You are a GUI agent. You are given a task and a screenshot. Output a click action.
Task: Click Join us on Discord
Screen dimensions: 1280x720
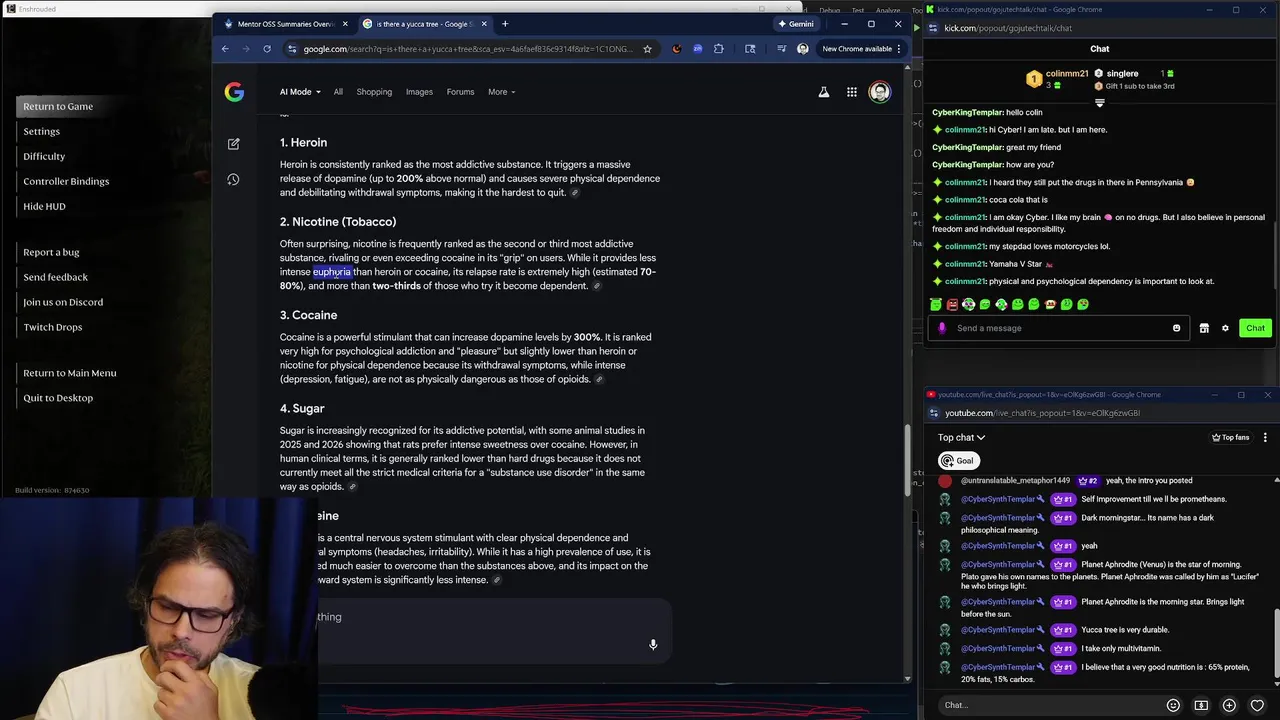(63, 302)
